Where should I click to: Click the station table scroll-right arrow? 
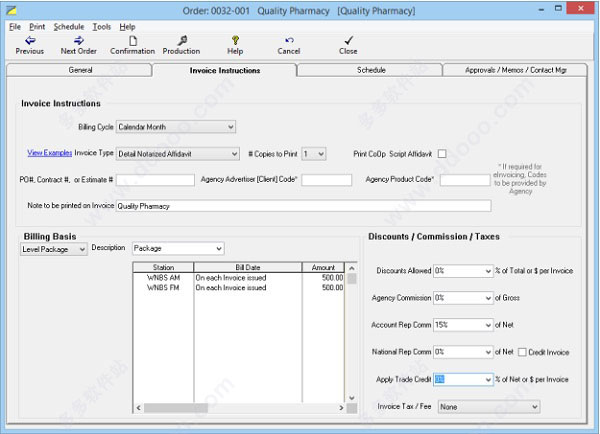[341, 408]
